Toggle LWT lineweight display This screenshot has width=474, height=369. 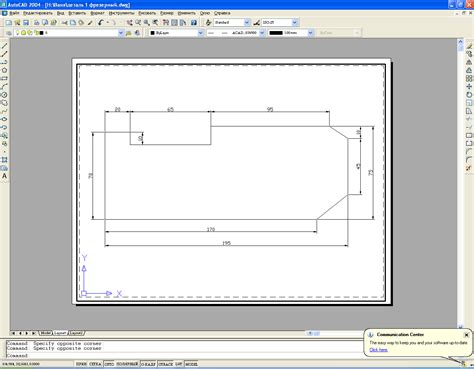tap(179, 364)
